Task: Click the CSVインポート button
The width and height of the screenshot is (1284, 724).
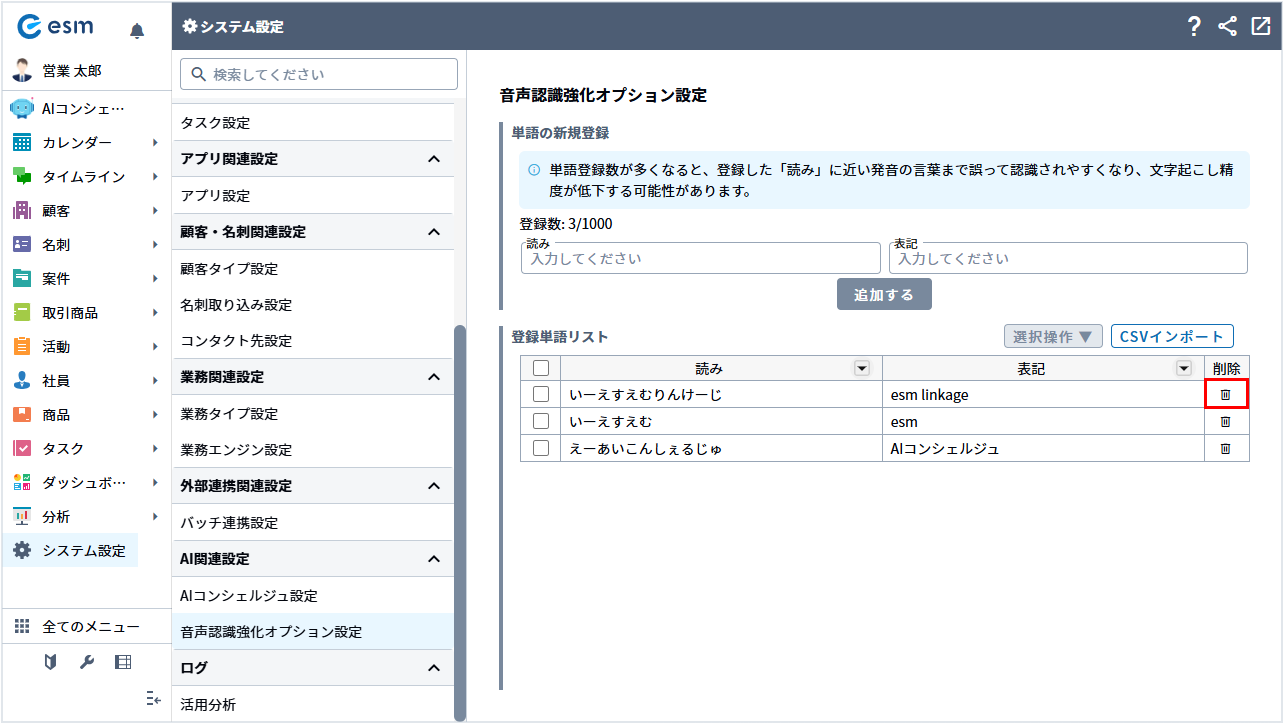Action: 1172,337
